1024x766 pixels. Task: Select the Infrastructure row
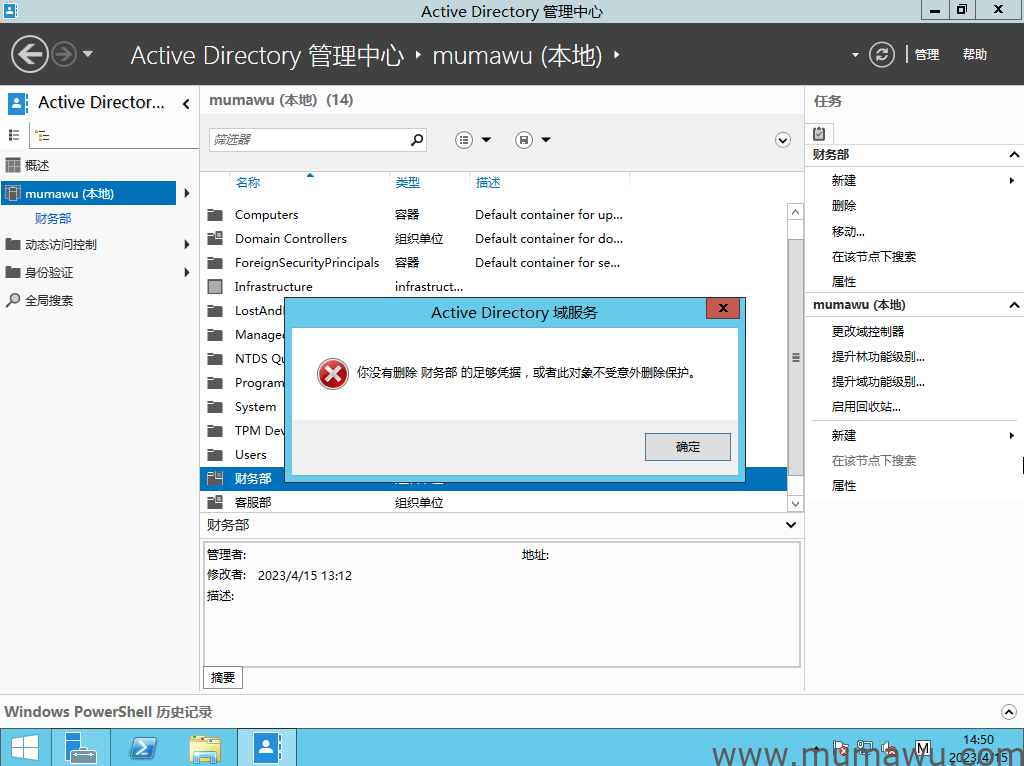[493, 287]
